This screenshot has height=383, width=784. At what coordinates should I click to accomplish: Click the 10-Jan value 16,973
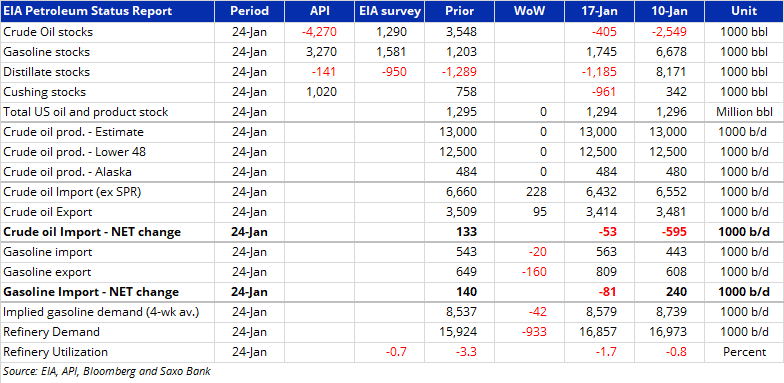point(668,332)
